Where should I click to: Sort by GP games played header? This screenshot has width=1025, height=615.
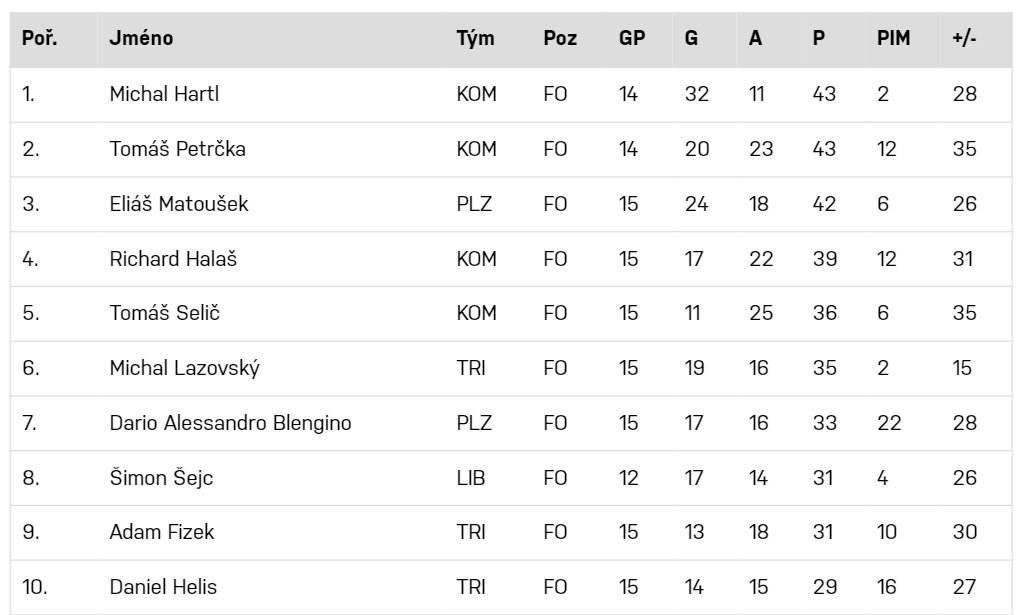[632, 39]
